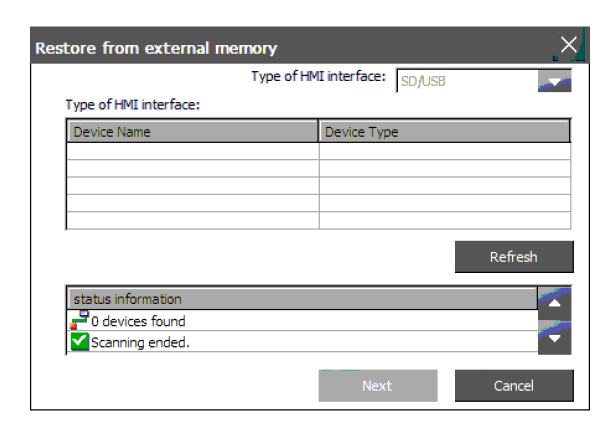Click the Next button
Screen dimensions: 612x432
click(377, 385)
